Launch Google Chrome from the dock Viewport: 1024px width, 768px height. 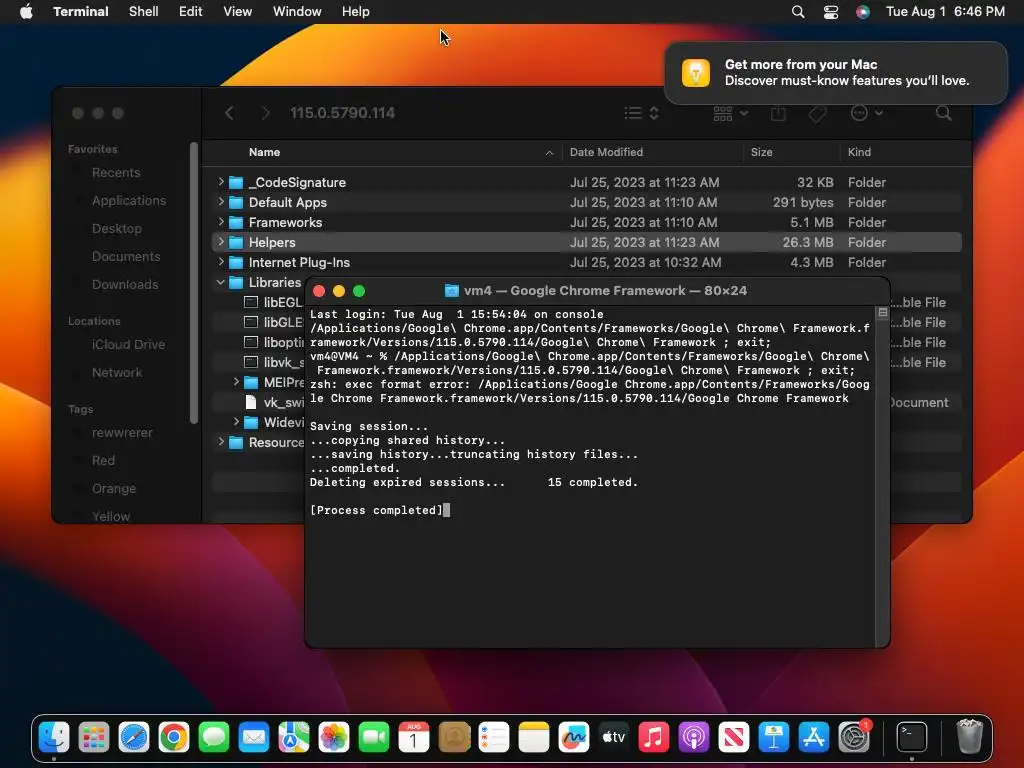[174, 737]
